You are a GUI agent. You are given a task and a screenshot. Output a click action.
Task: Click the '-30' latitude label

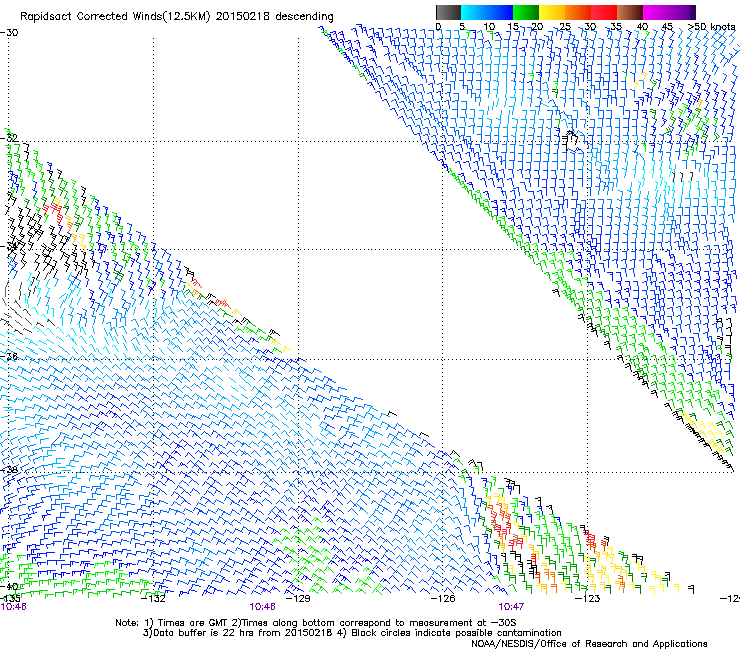(9, 33)
